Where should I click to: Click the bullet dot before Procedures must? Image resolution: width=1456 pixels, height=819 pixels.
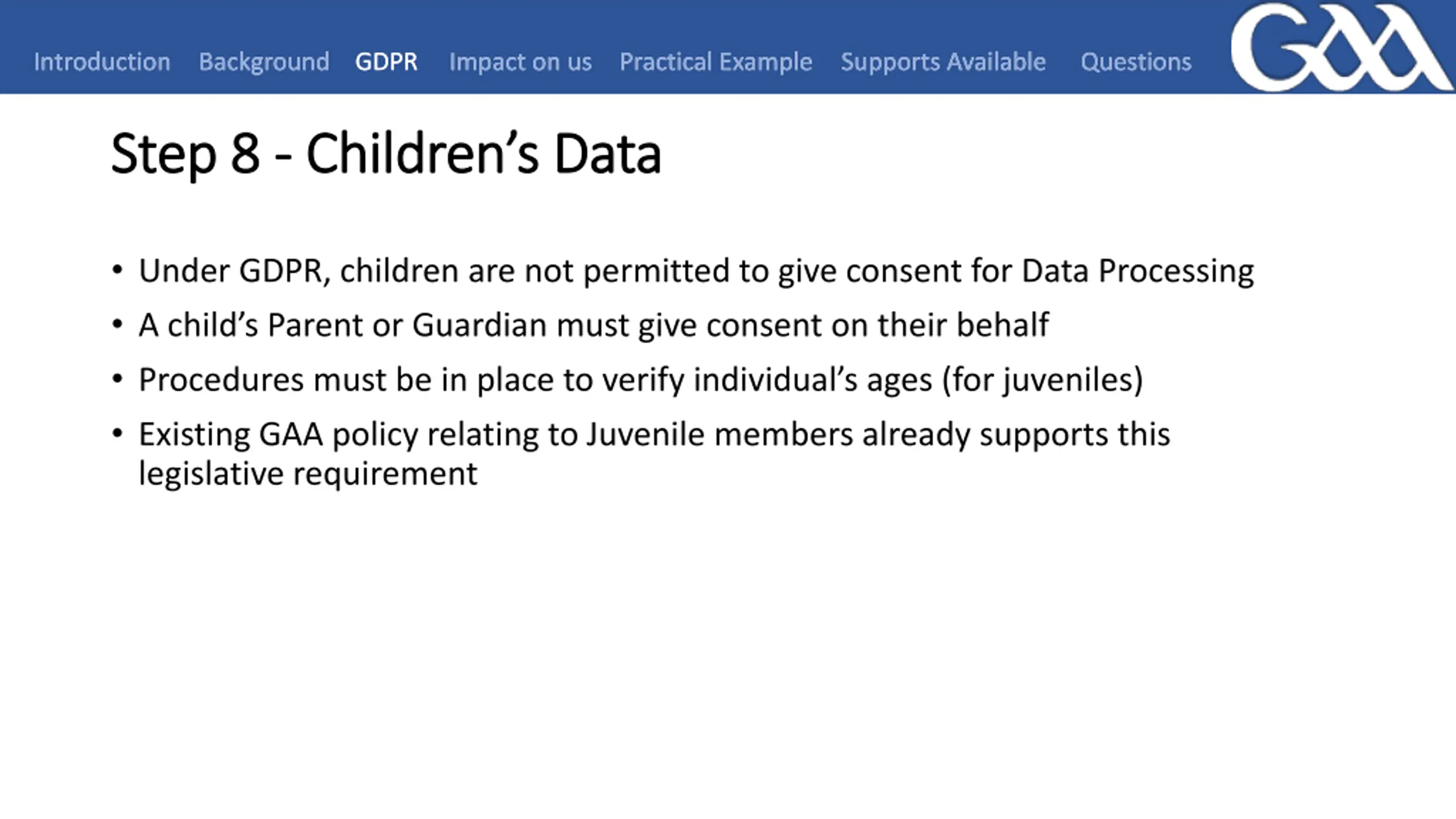pyautogui.click(x=117, y=379)
